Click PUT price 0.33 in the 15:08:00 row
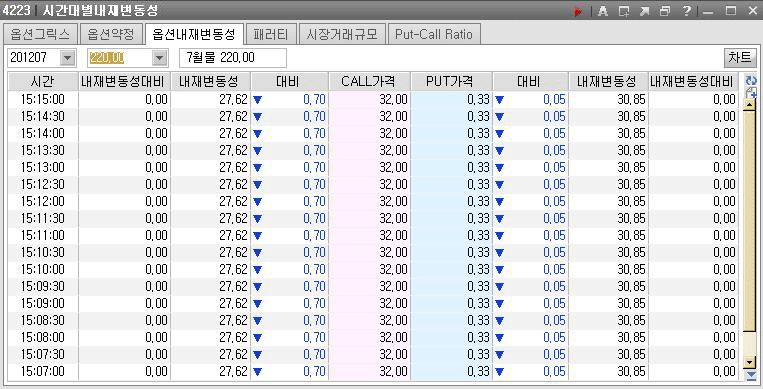Image resolution: width=763 pixels, height=389 pixels. (x=451, y=338)
